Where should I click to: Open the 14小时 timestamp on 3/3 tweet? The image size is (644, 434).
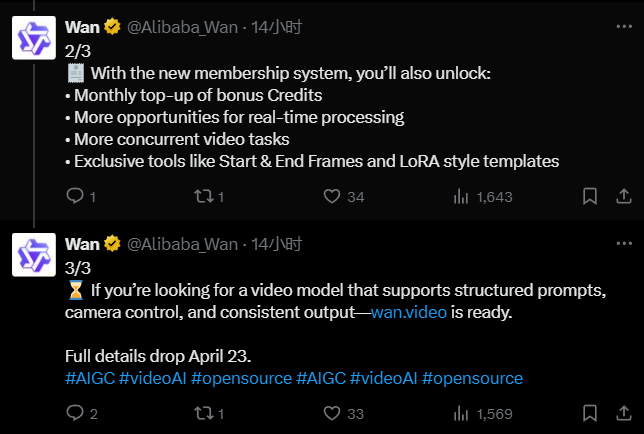point(277,244)
